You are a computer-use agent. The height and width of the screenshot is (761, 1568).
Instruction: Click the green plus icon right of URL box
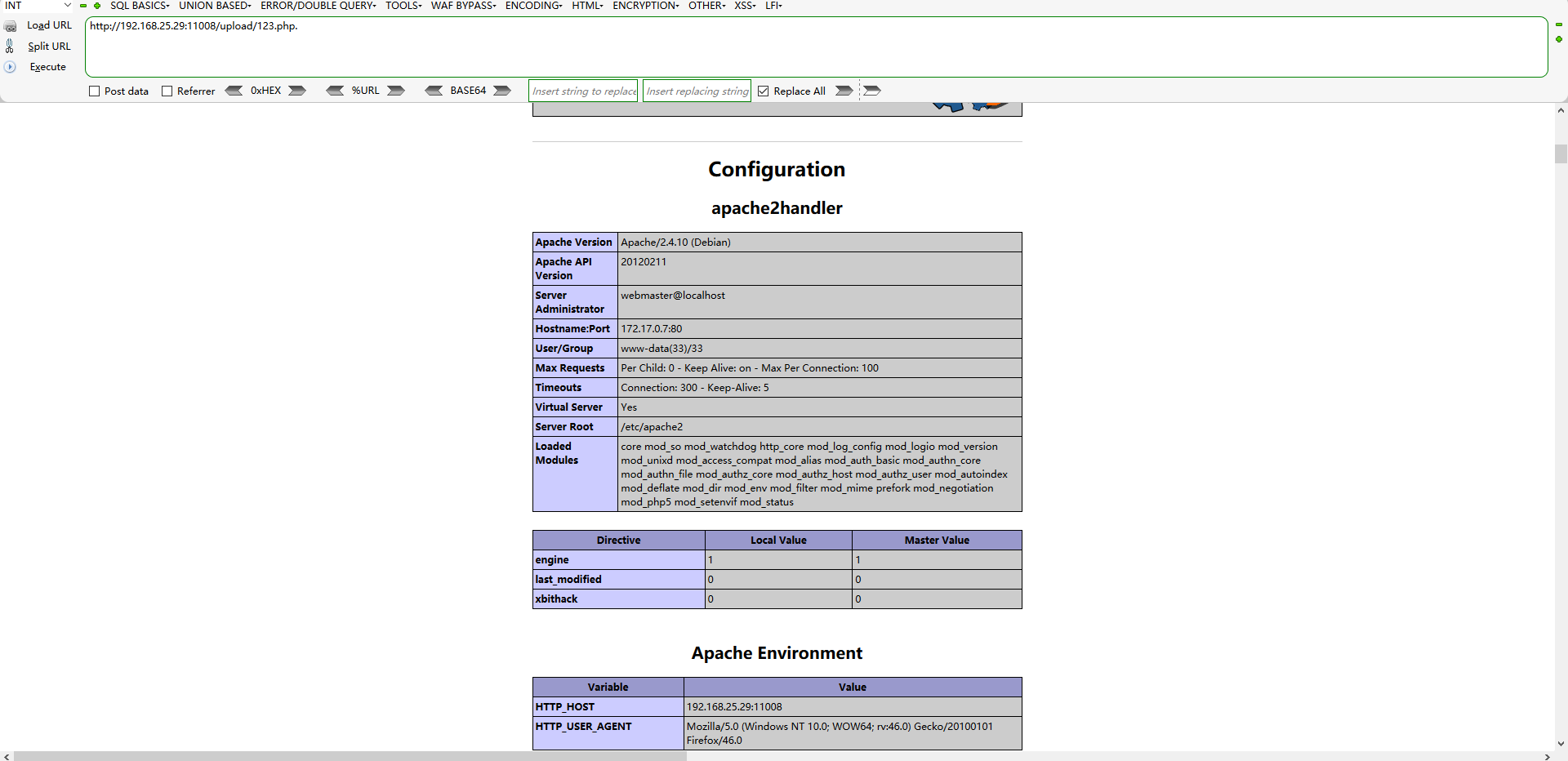click(x=1559, y=39)
